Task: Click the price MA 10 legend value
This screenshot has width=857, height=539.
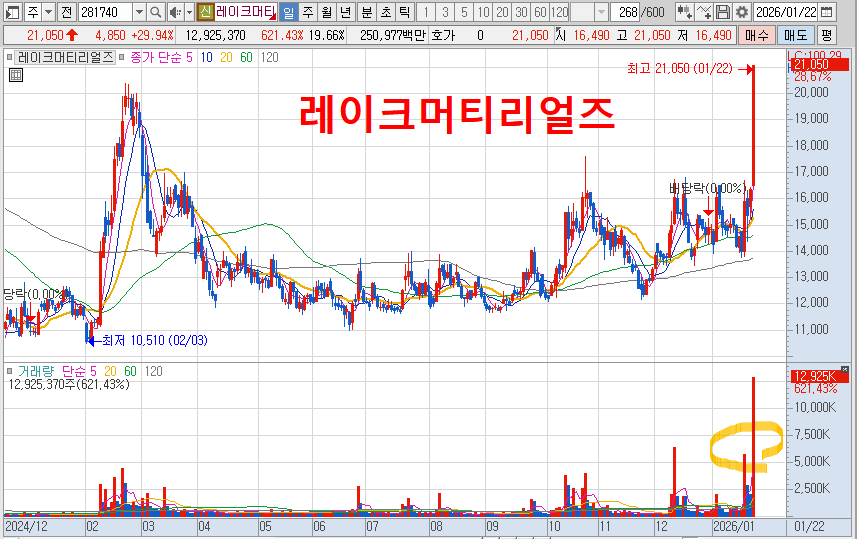Action: click(x=206, y=57)
